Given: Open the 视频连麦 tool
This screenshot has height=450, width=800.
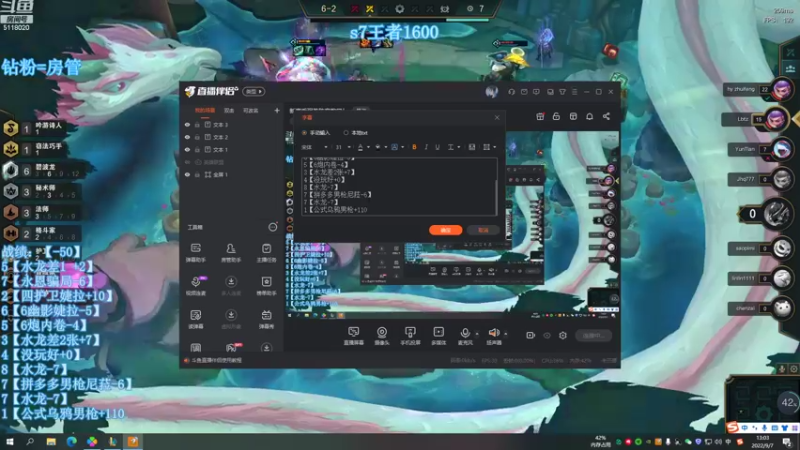Looking at the screenshot, I should tap(195, 286).
